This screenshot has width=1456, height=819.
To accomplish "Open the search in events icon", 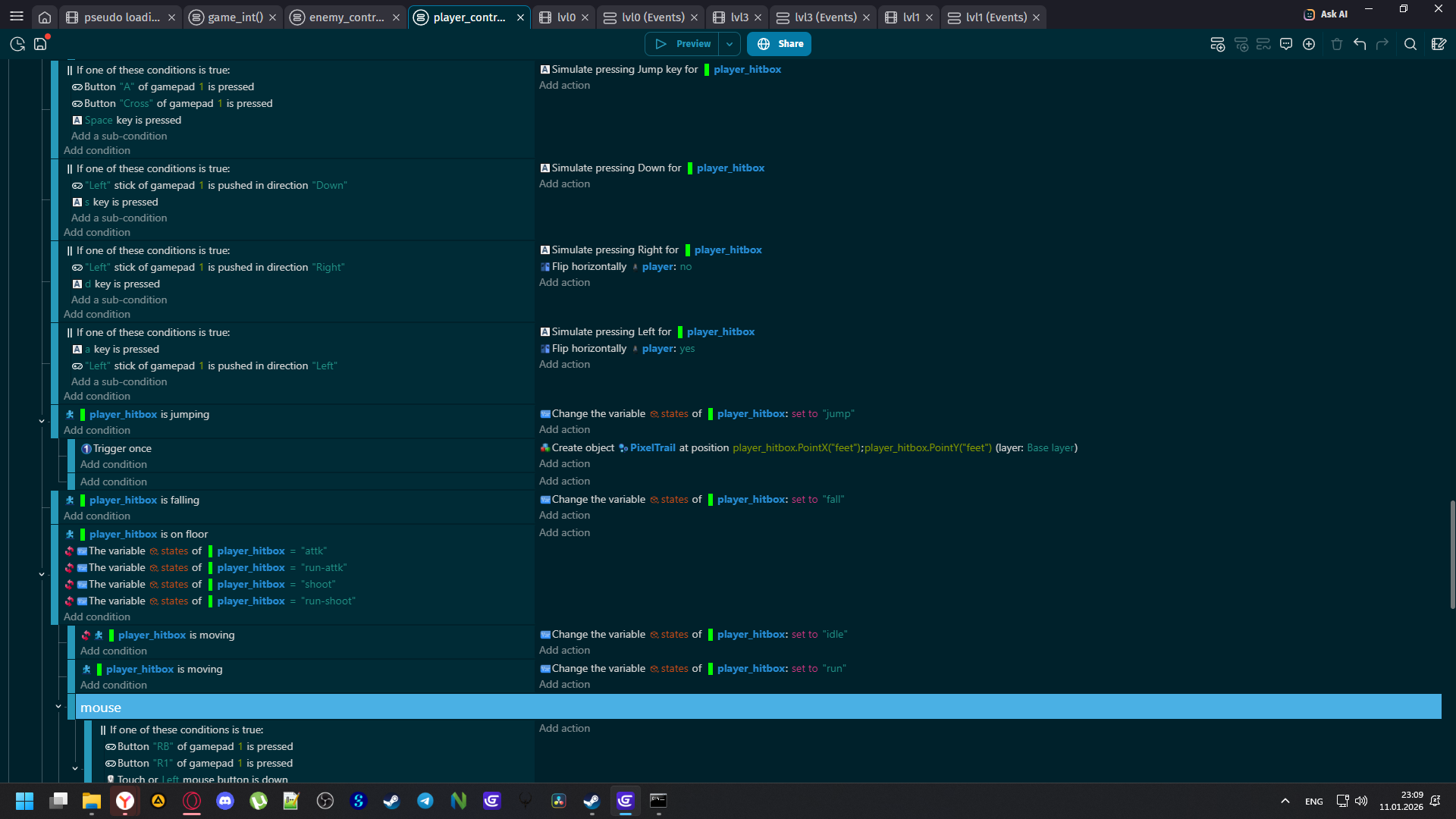I will [1410, 44].
